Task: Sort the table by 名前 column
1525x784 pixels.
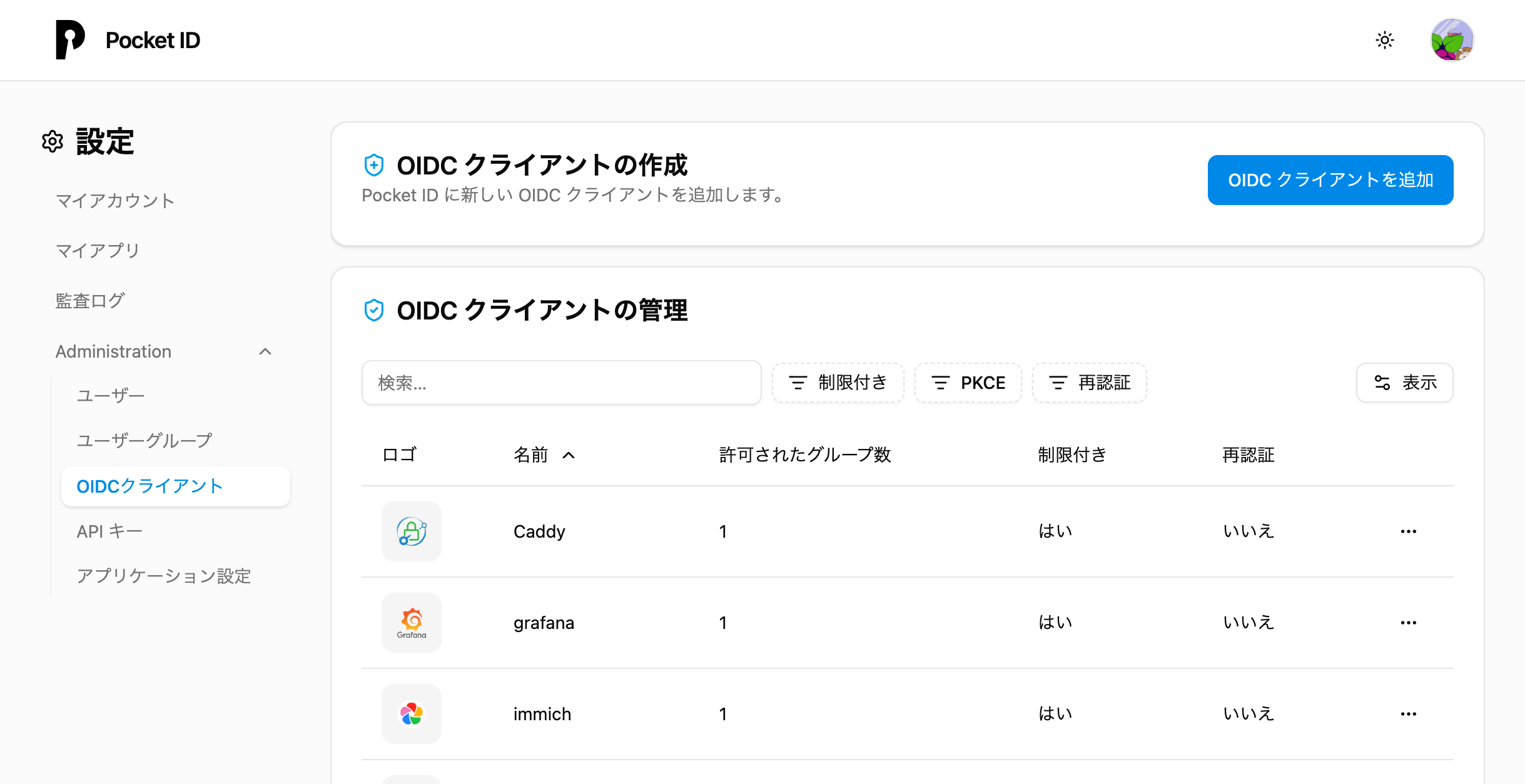Action: point(544,455)
